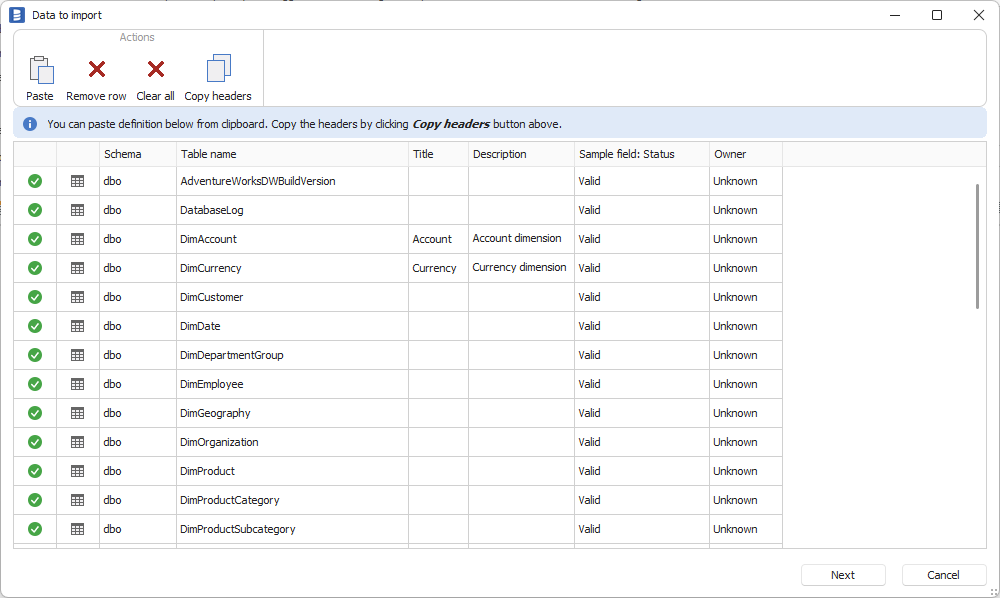Viewport: 1000px width, 598px height.
Task: Click the blue info icon in hint bar
Action: tap(30, 124)
